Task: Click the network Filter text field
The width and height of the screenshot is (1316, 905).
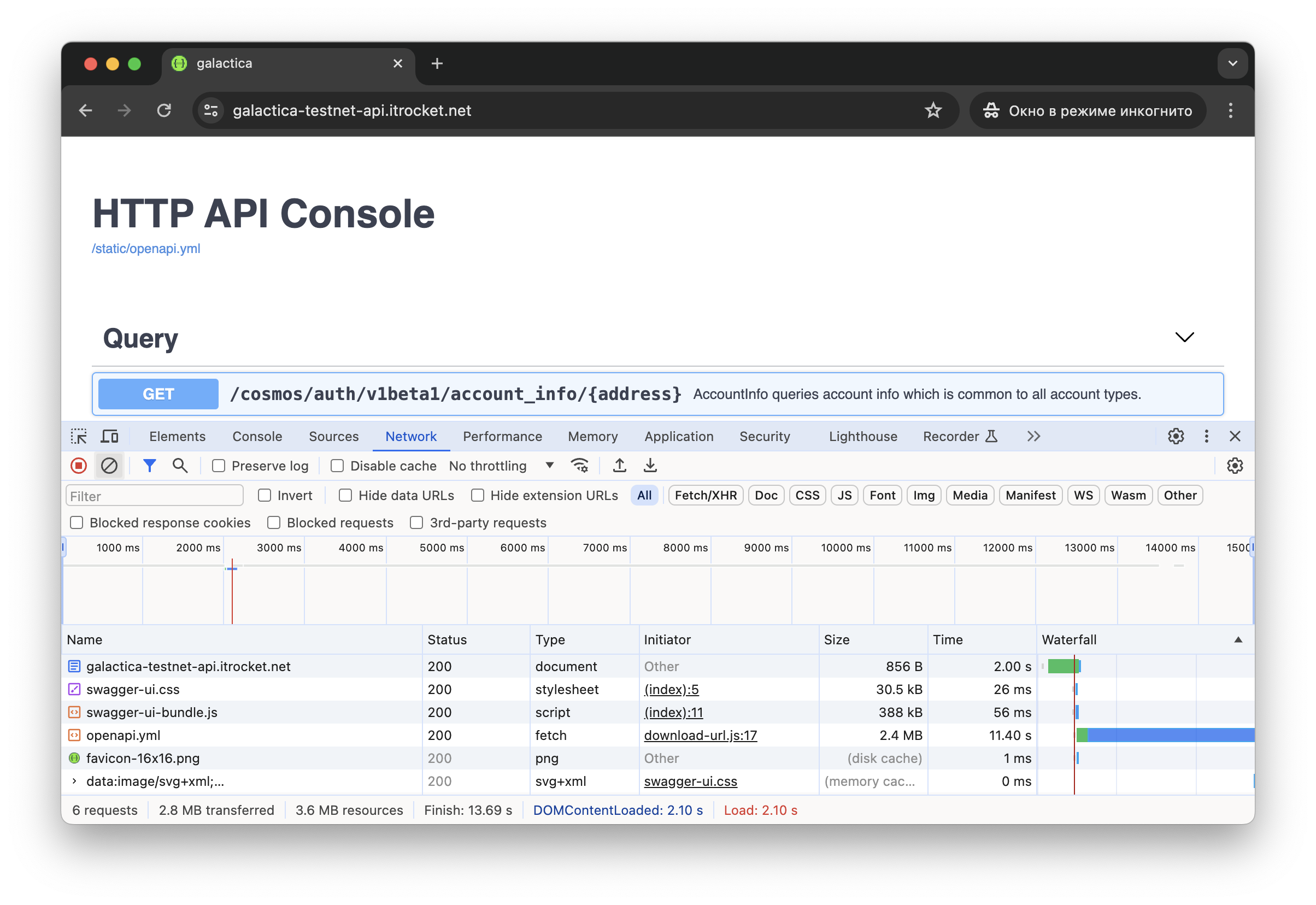Action: (x=154, y=496)
